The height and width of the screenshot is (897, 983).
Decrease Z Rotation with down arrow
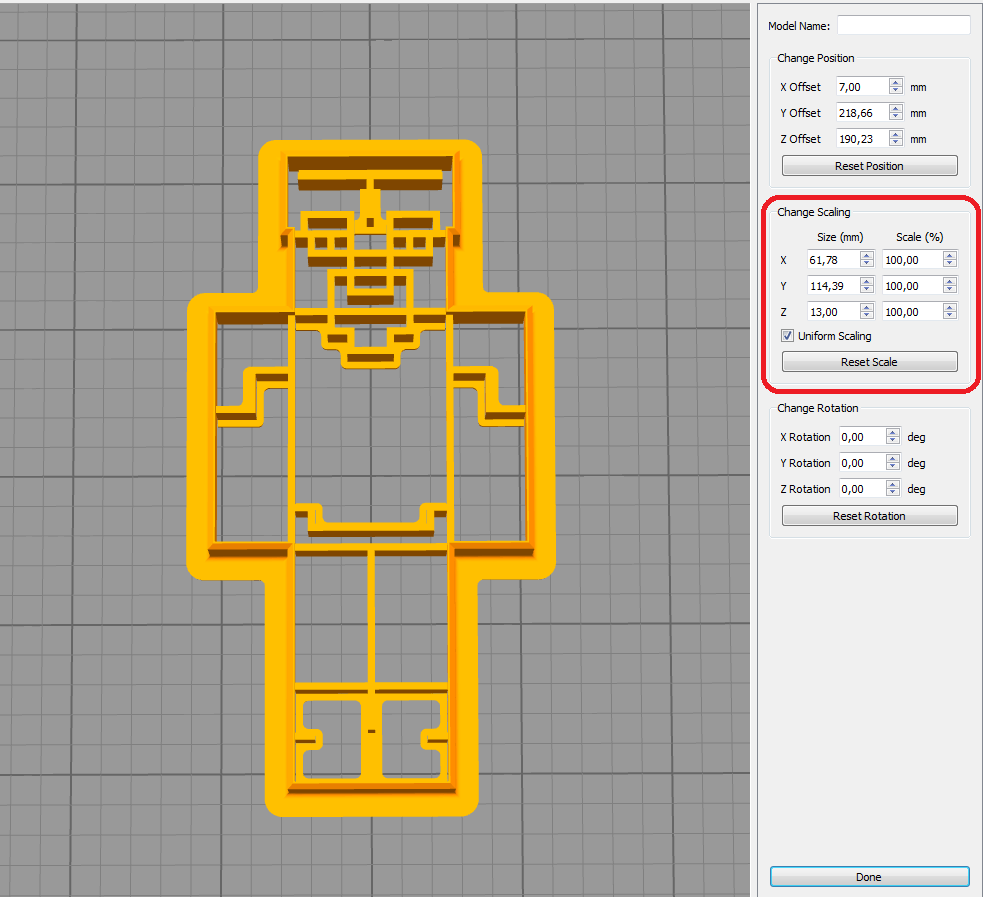(x=893, y=493)
